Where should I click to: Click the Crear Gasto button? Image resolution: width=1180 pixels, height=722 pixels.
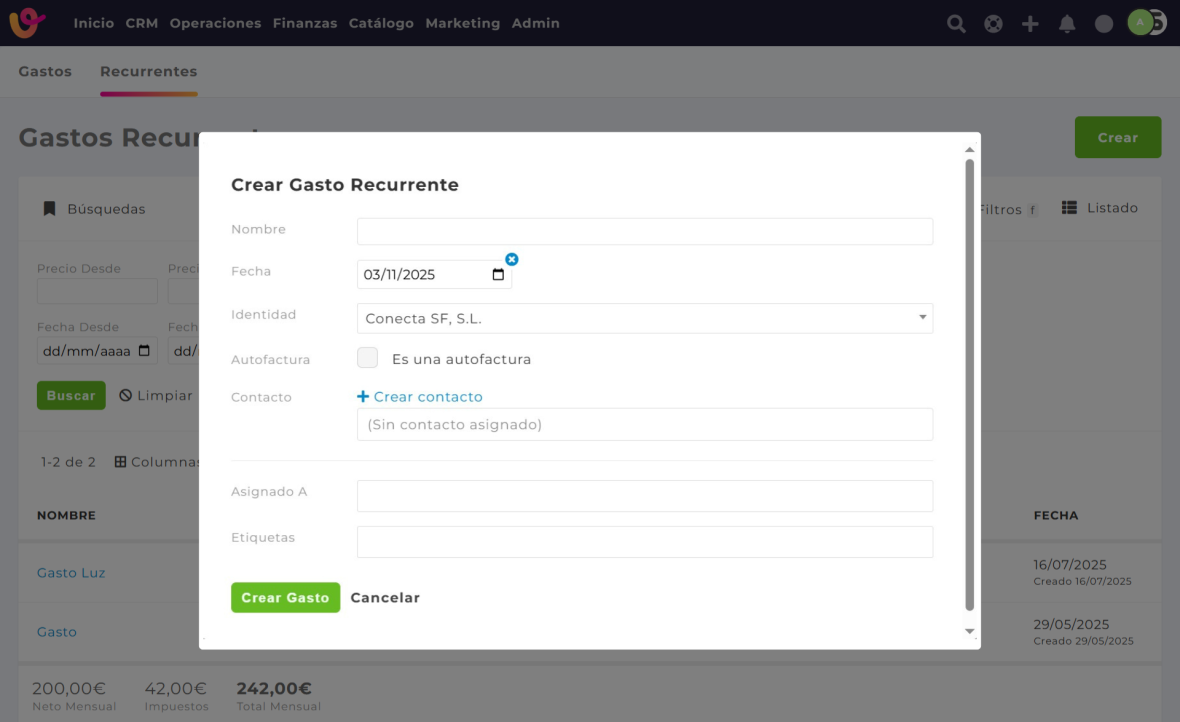285,597
